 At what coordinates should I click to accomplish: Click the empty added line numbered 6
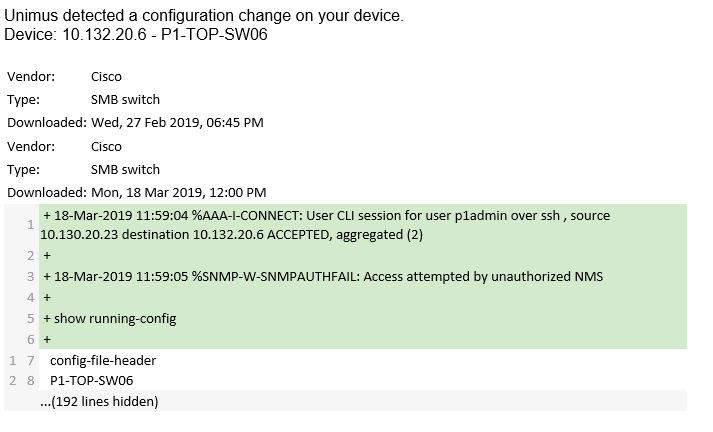[x=363, y=339]
